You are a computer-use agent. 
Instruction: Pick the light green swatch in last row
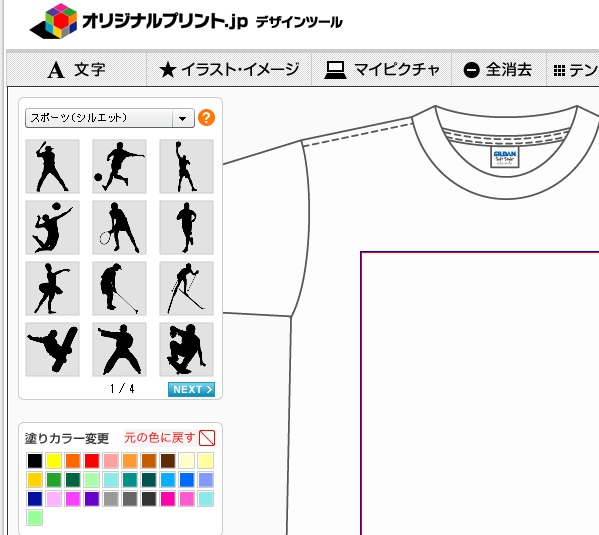click(x=35, y=518)
